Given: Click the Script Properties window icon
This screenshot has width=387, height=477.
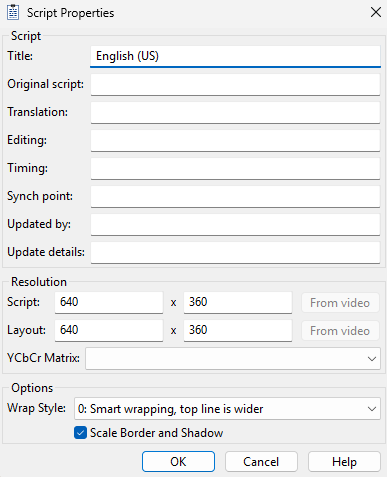Looking at the screenshot, I should tap(13, 12).
